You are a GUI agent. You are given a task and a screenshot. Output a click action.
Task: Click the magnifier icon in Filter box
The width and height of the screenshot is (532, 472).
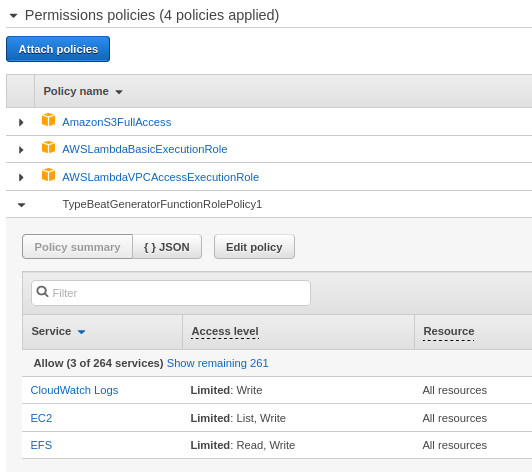(42, 292)
